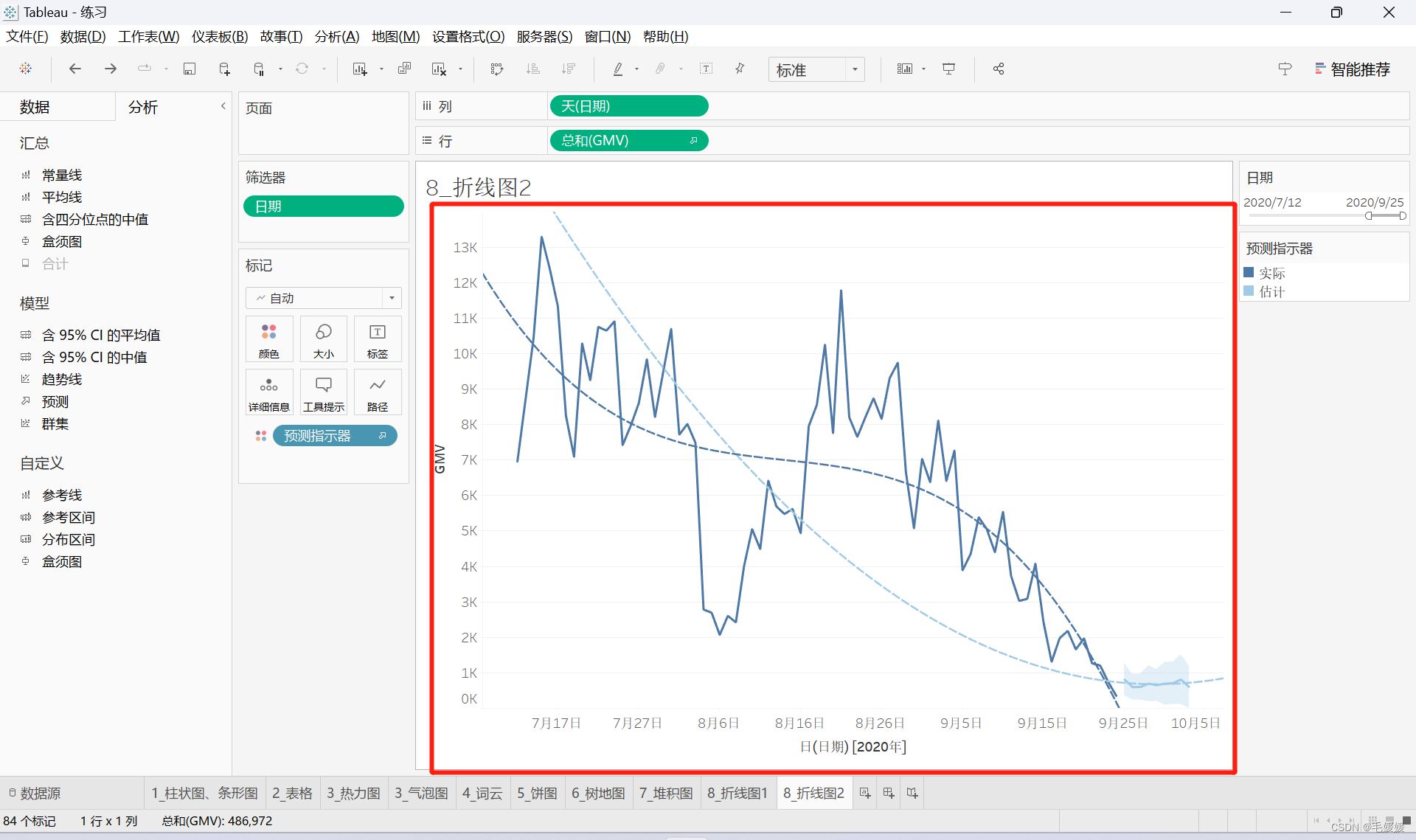Switch to the 5_饼图 sheet tab

tap(537, 793)
